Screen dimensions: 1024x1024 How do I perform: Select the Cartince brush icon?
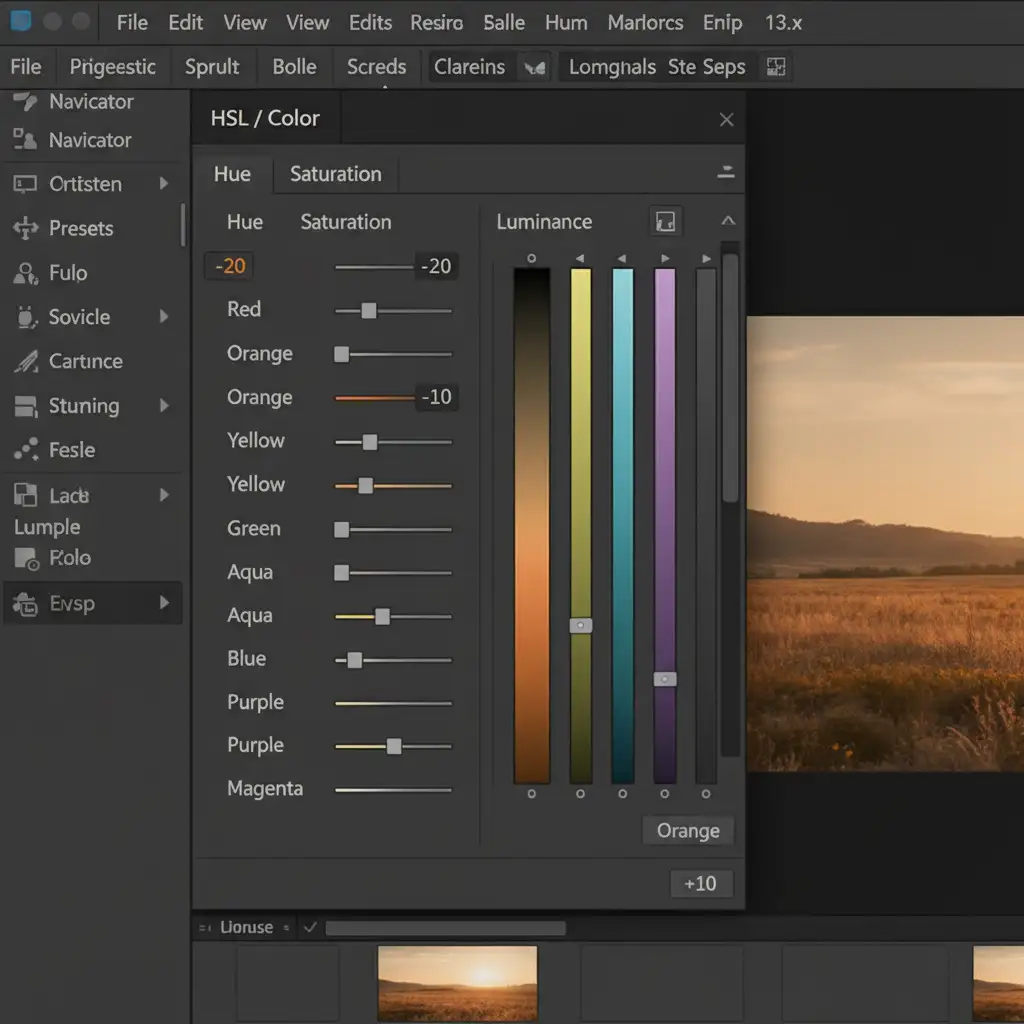[26, 361]
